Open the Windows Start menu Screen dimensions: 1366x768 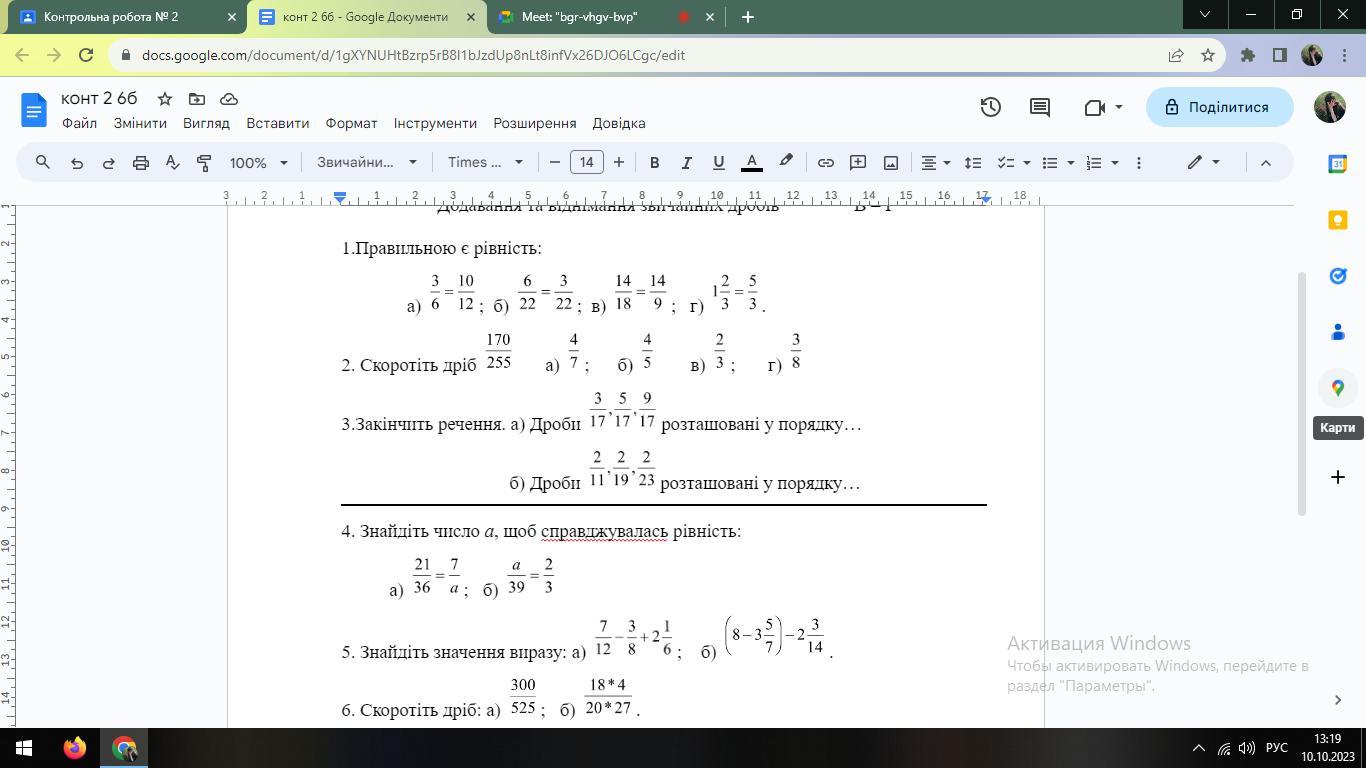pyautogui.click(x=24, y=748)
